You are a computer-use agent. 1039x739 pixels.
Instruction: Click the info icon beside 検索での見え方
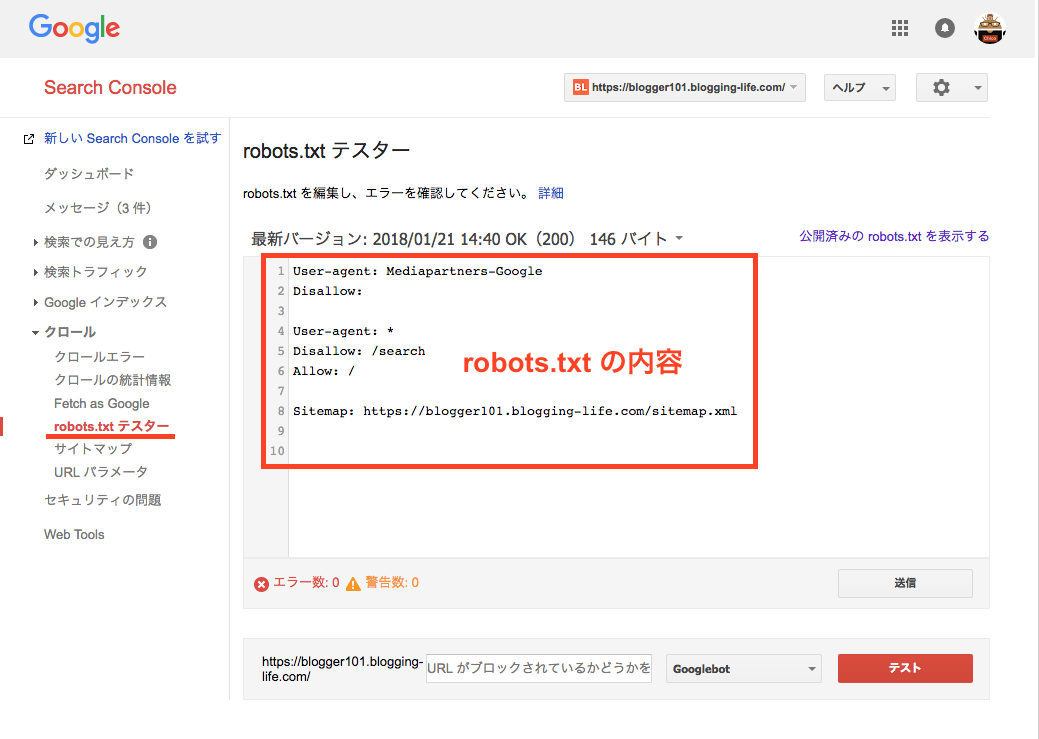coord(150,242)
